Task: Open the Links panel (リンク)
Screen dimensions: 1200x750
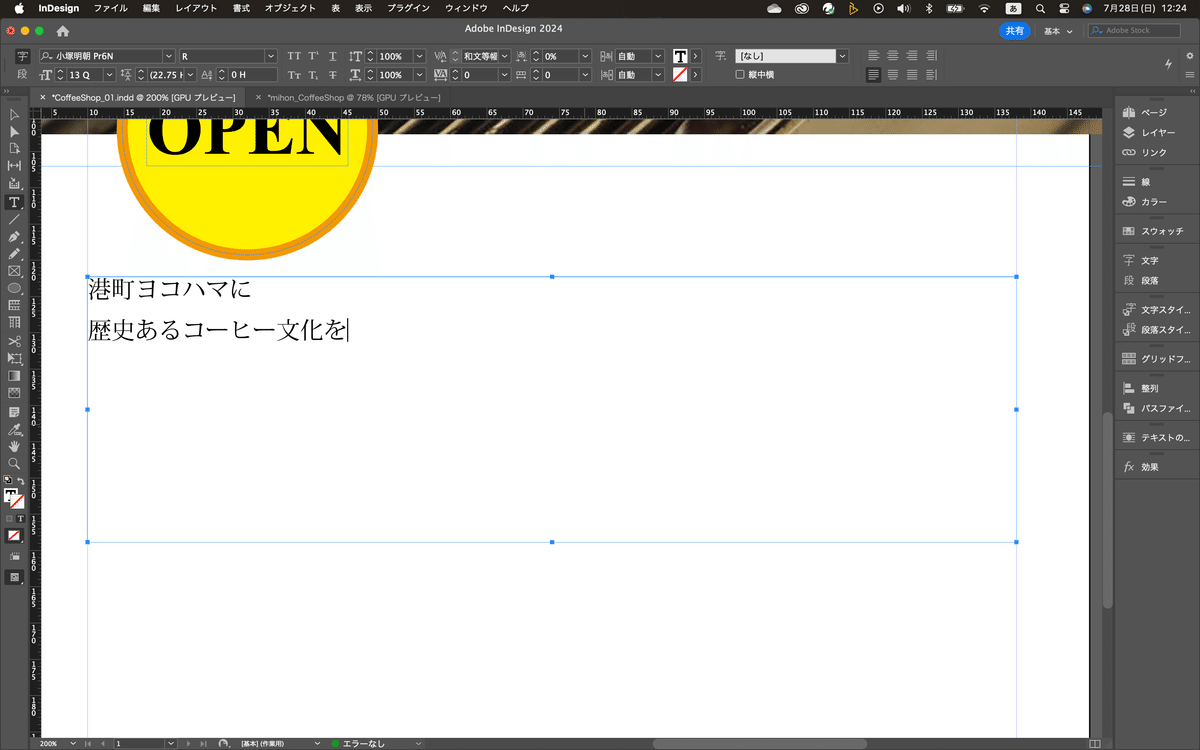Action: tap(1145, 152)
